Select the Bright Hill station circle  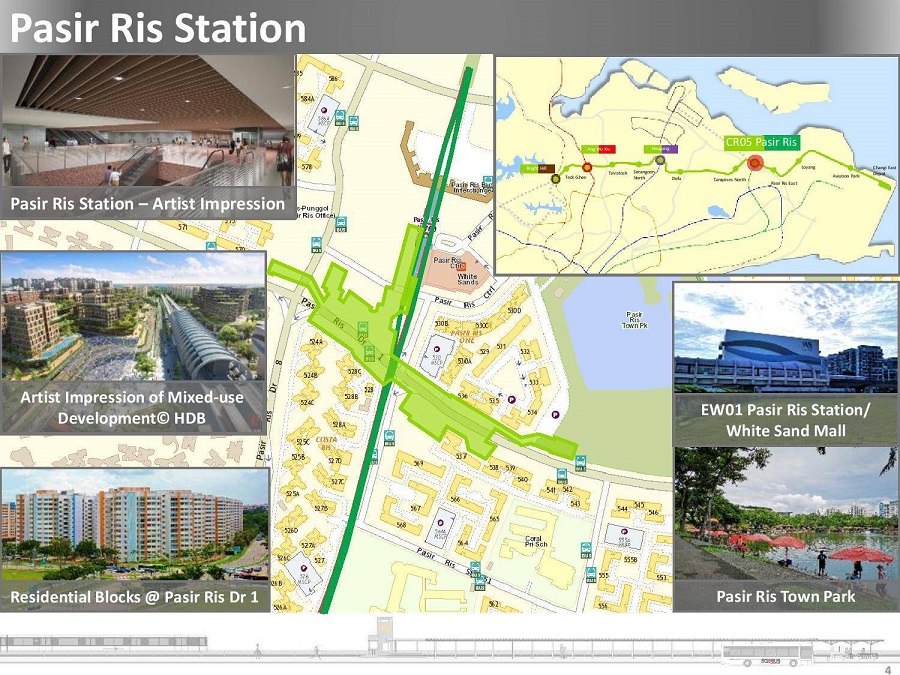(x=555, y=179)
